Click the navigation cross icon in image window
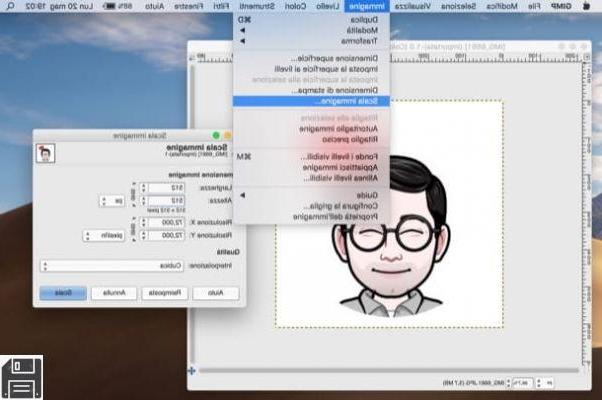Image resolution: width=602 pixels, height=400 pixels. (x=192, y=370)
